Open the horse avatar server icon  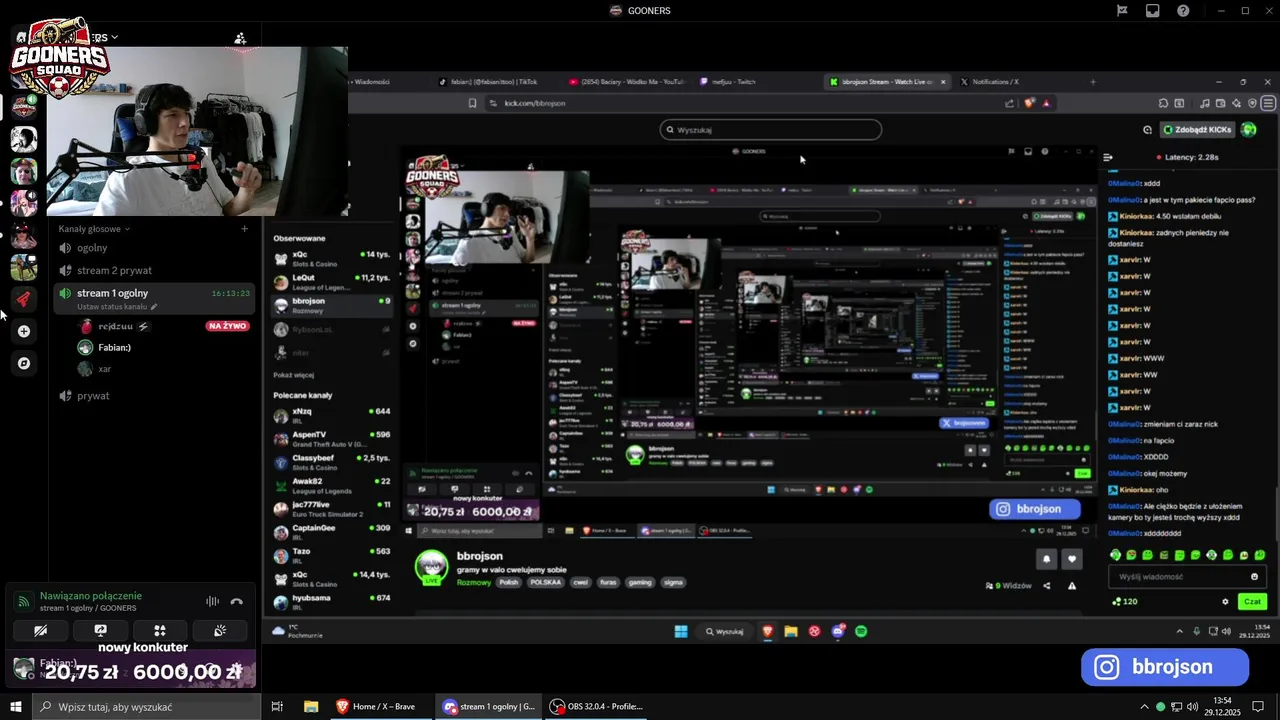[x=24, y=267]
